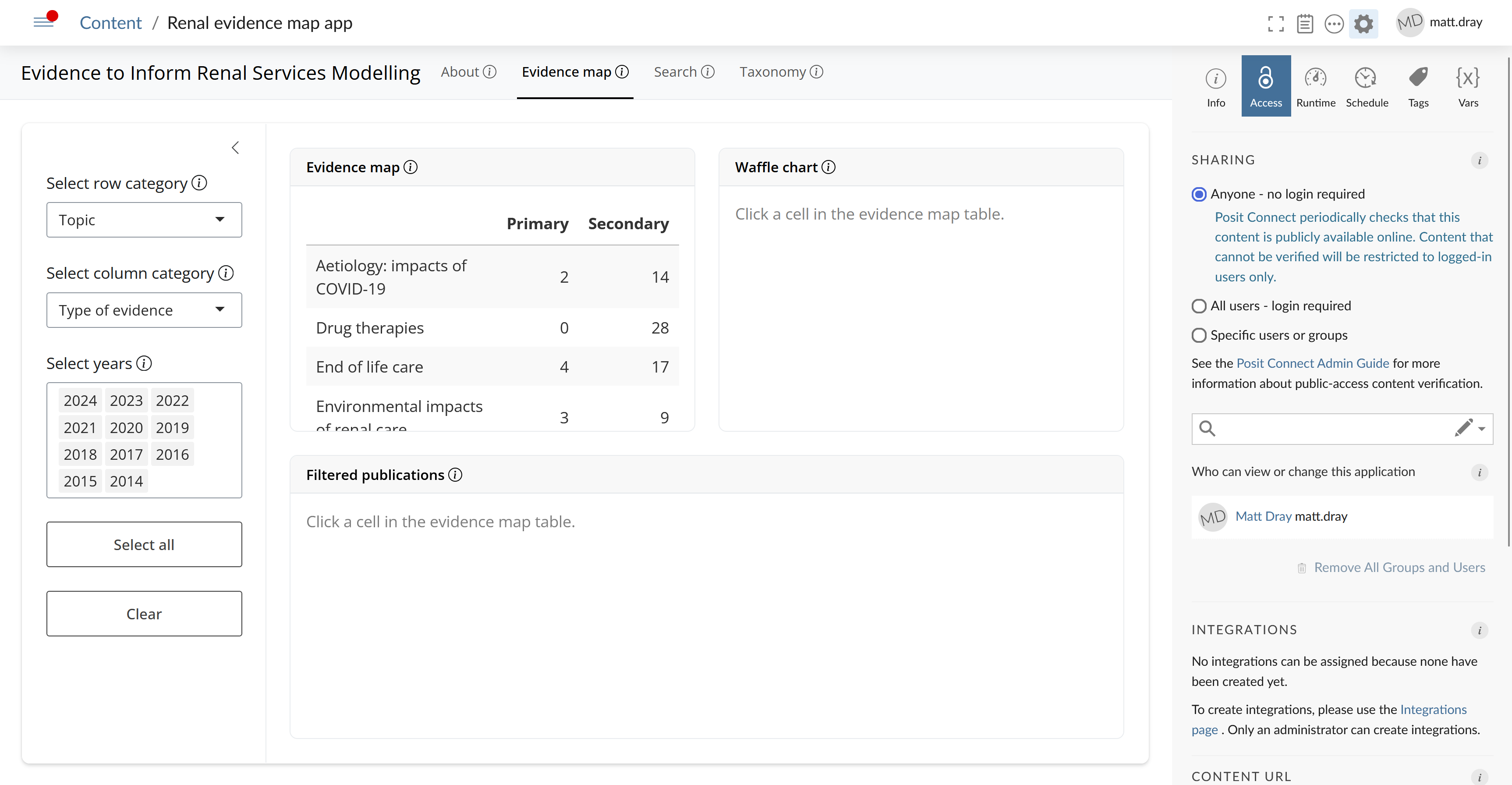Open the logs clipboard icon
The image size is (1512, 785).
coord(1305,24)
